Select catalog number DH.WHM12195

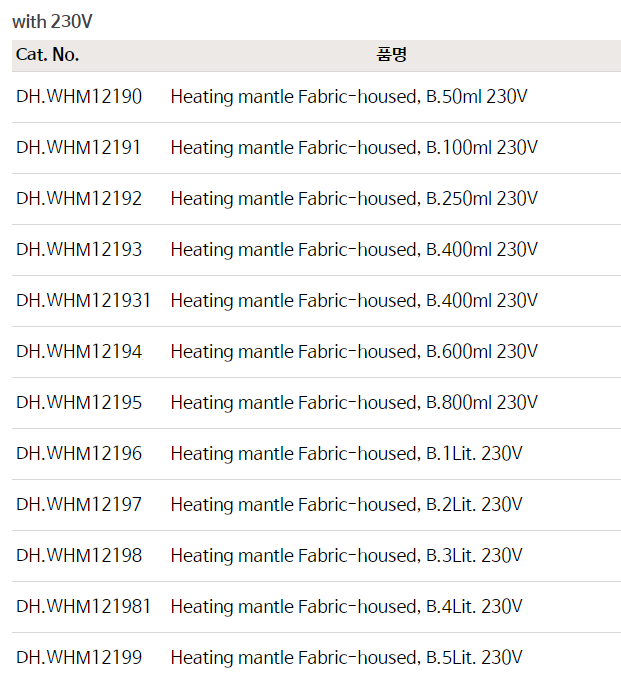[x=79, y=403]
